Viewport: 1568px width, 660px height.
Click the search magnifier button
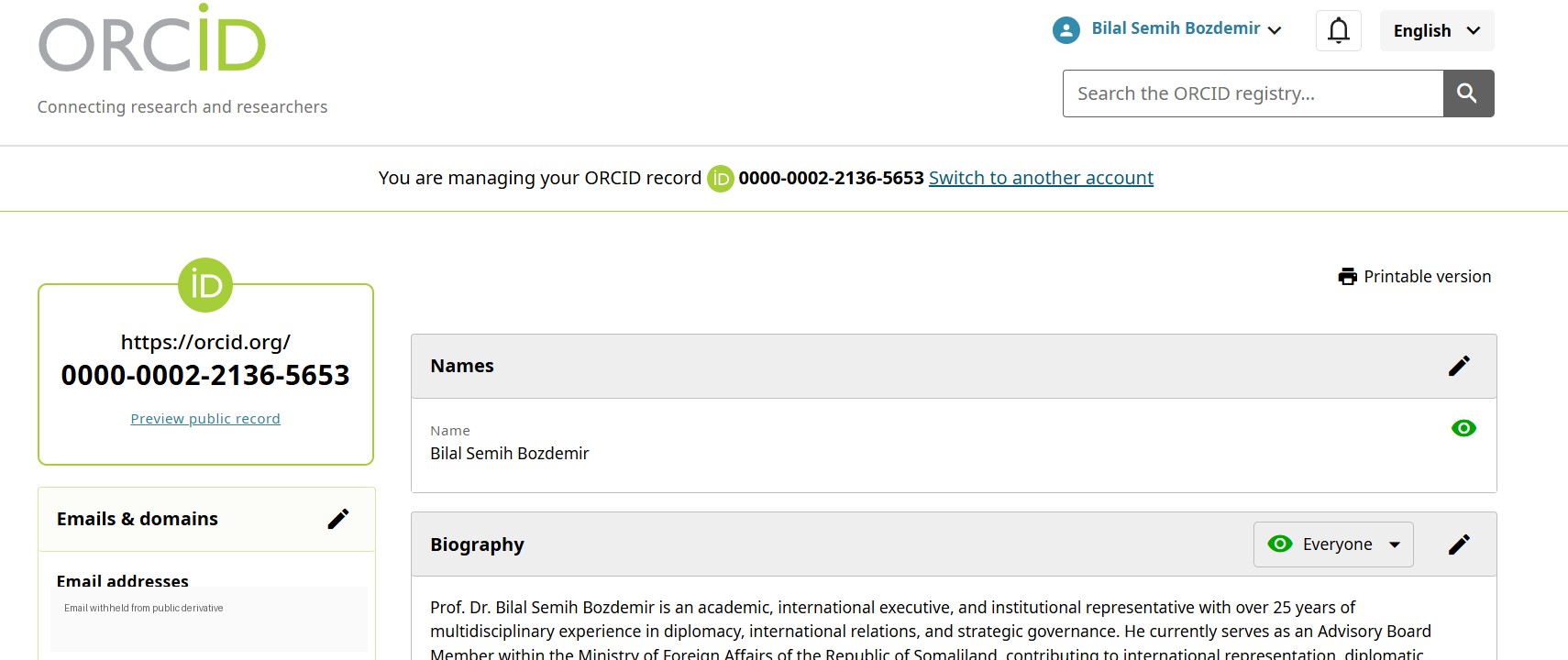tap(1468, 93)
